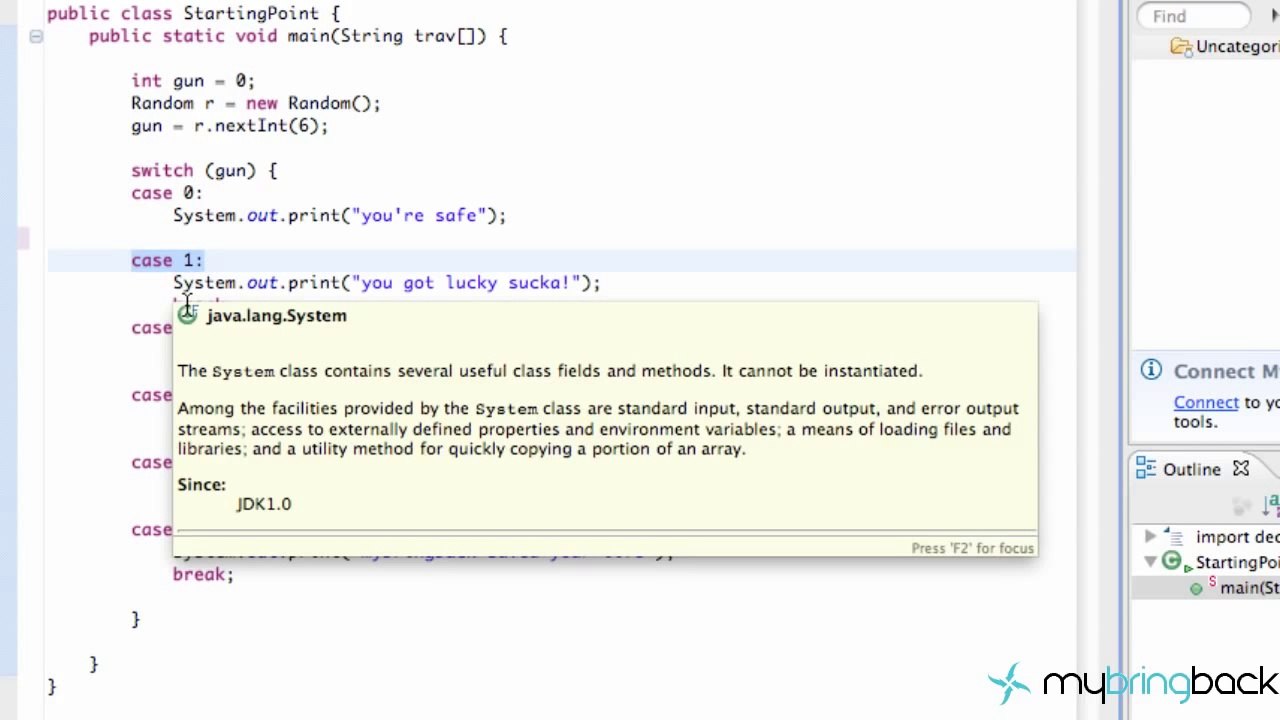Expand the import declarations node in Outline

(x=1150, y=537)
